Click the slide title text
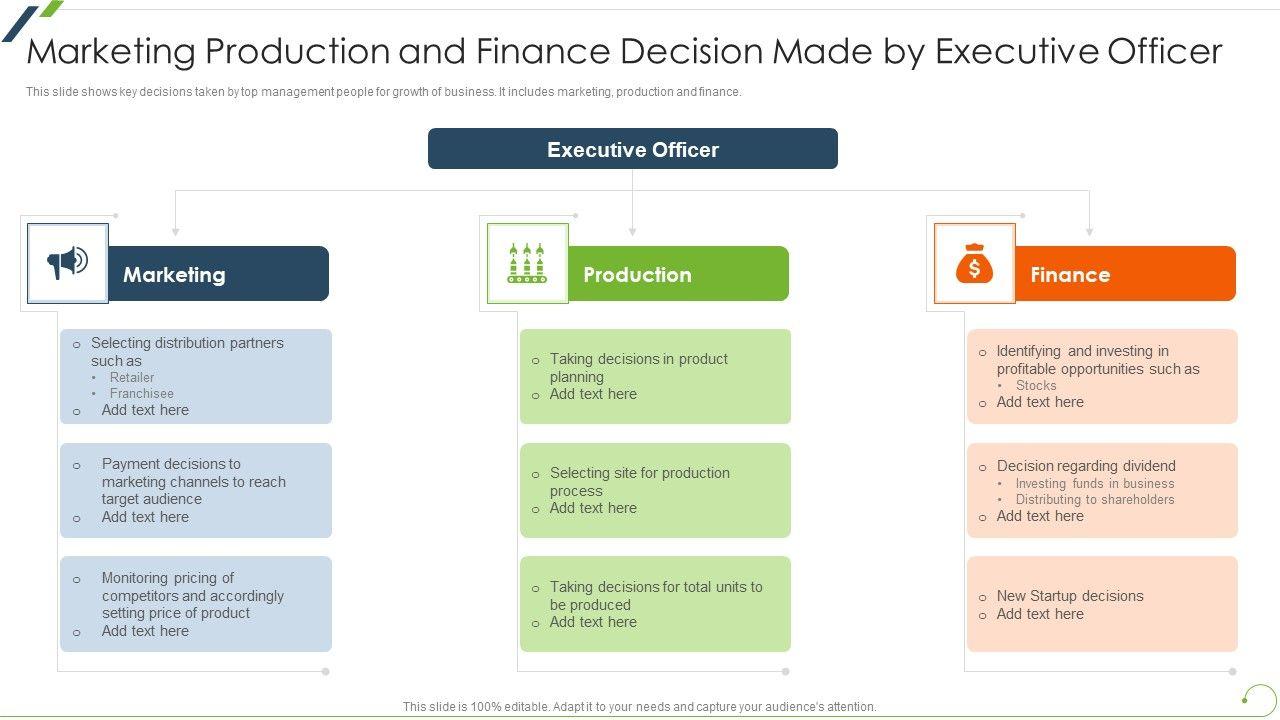Screen dimensions: 1280x720 [x=624, y=51]
